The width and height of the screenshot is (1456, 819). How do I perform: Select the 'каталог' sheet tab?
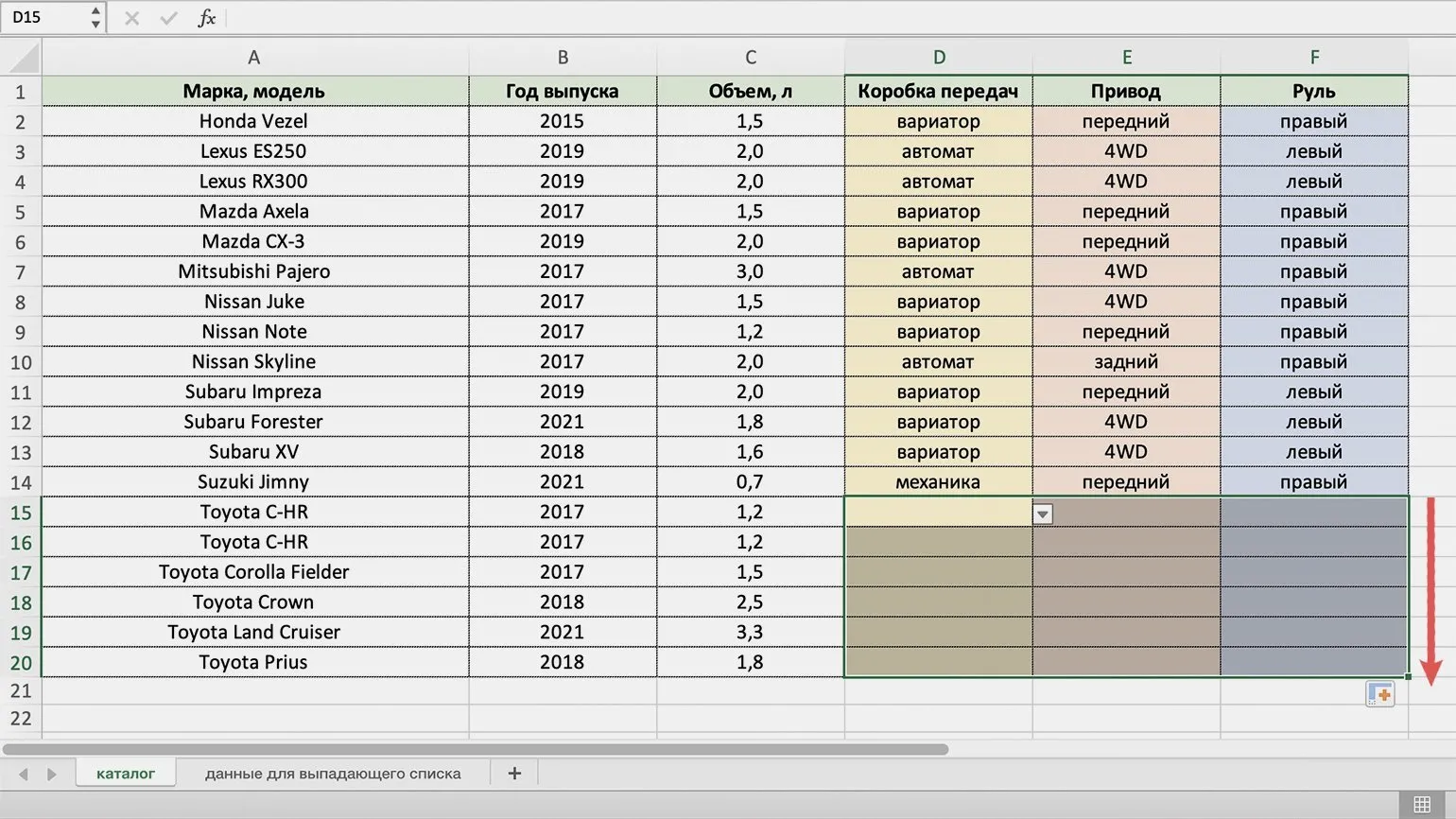126,774
